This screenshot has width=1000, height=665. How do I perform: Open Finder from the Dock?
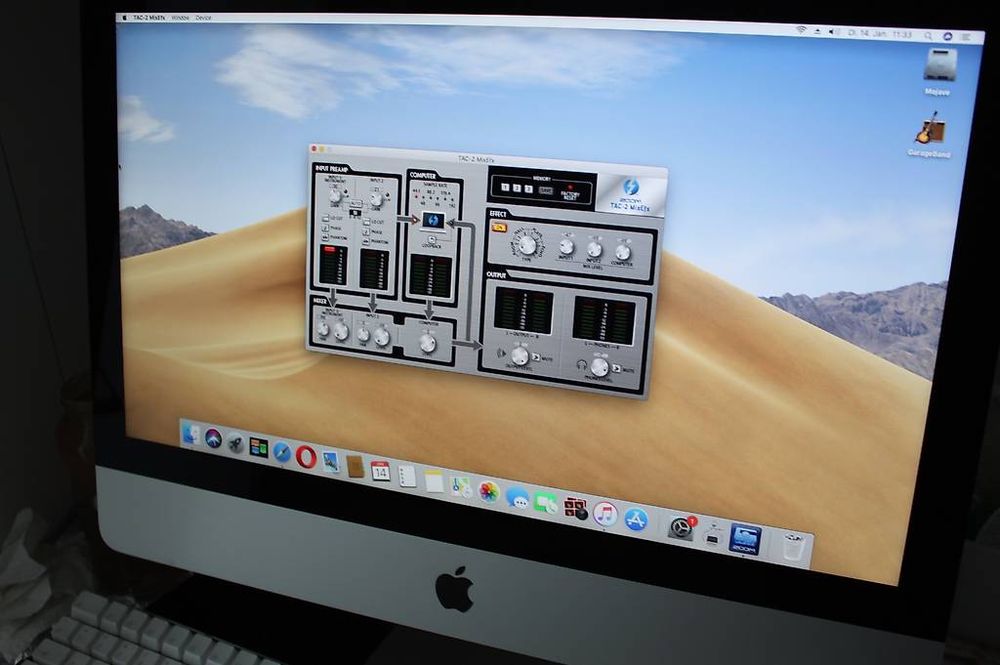tap(191, 435)
